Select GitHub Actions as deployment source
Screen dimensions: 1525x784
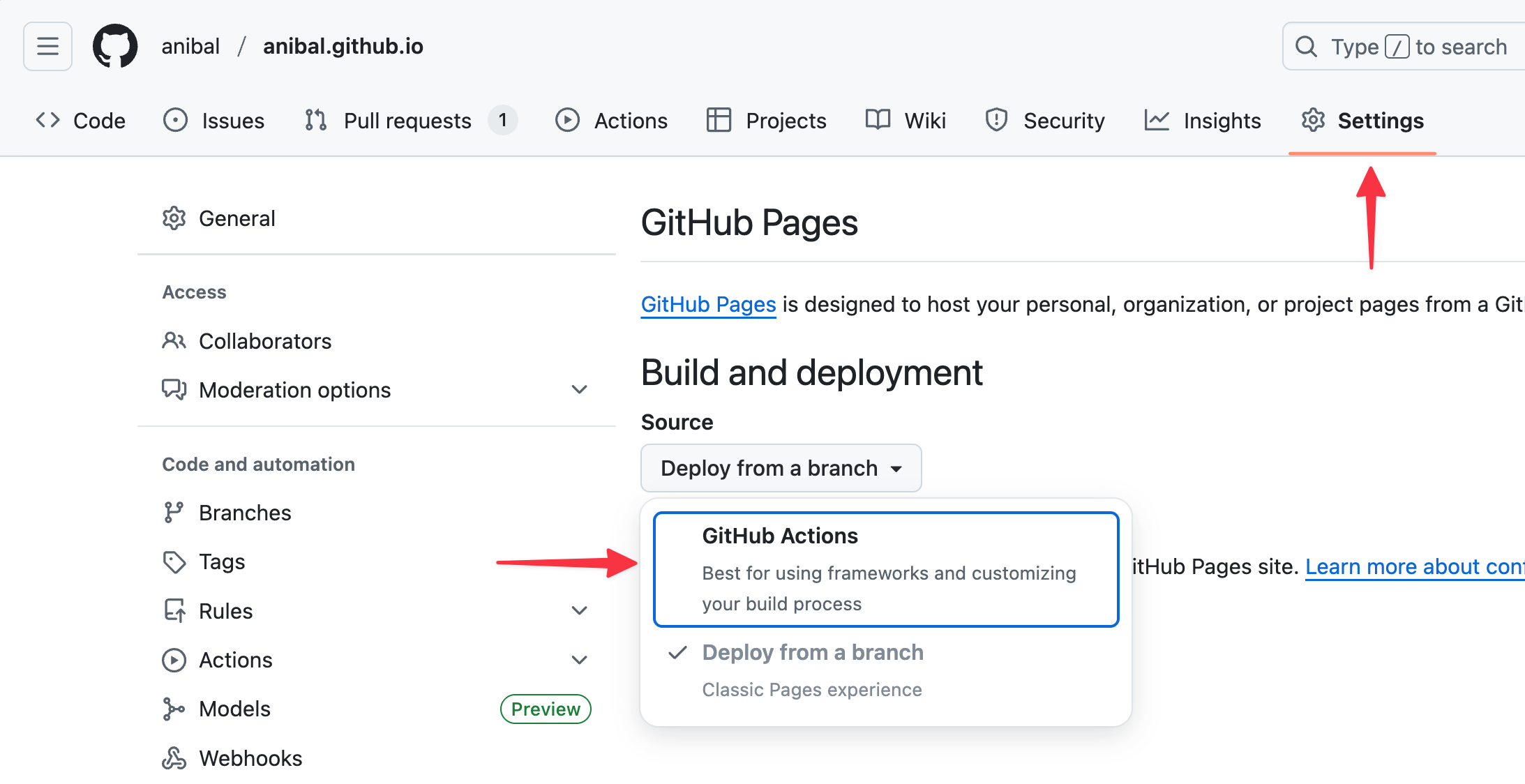tap(886, 568)
